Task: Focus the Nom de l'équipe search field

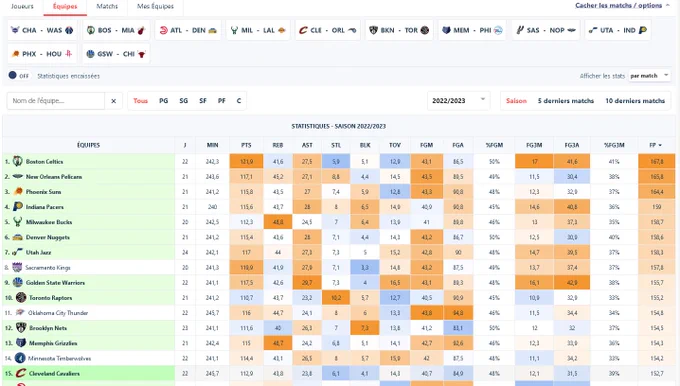Action: tap(56, 101)
